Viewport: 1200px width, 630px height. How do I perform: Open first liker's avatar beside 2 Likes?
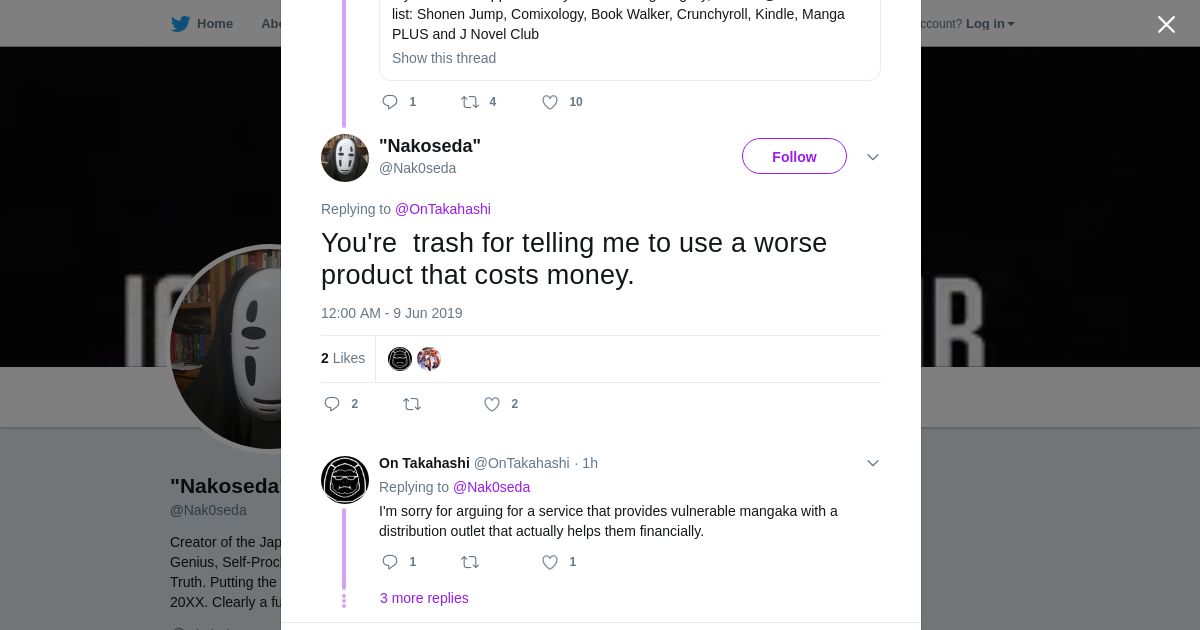pyautogui.click(x=400, y=359)
